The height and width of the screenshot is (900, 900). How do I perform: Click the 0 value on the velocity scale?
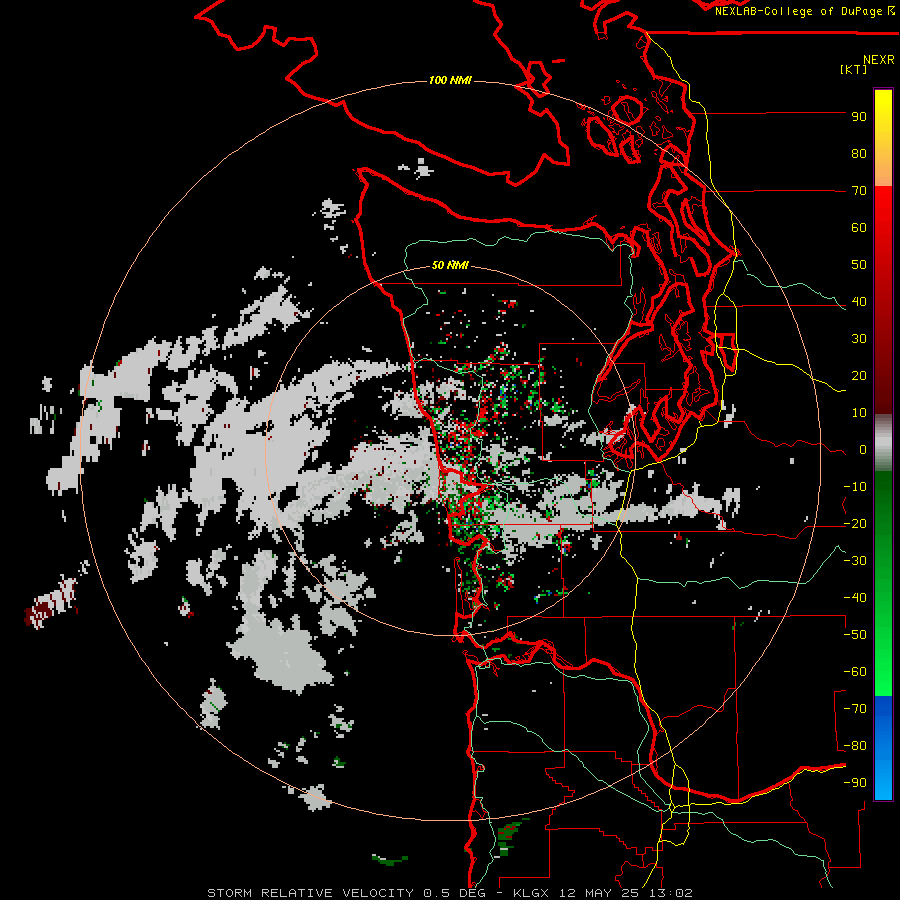pos(863,450)
